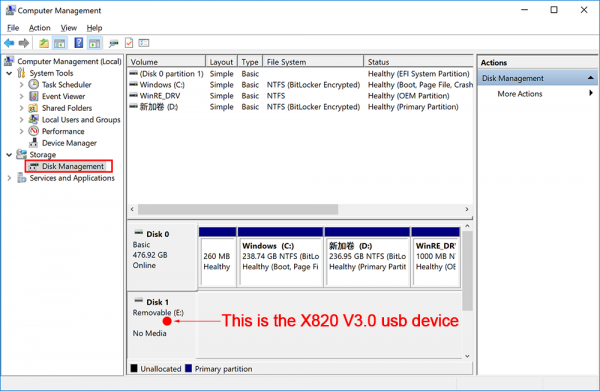Click the Disk 0 Basic 476.92 GB label

point(150,250)
